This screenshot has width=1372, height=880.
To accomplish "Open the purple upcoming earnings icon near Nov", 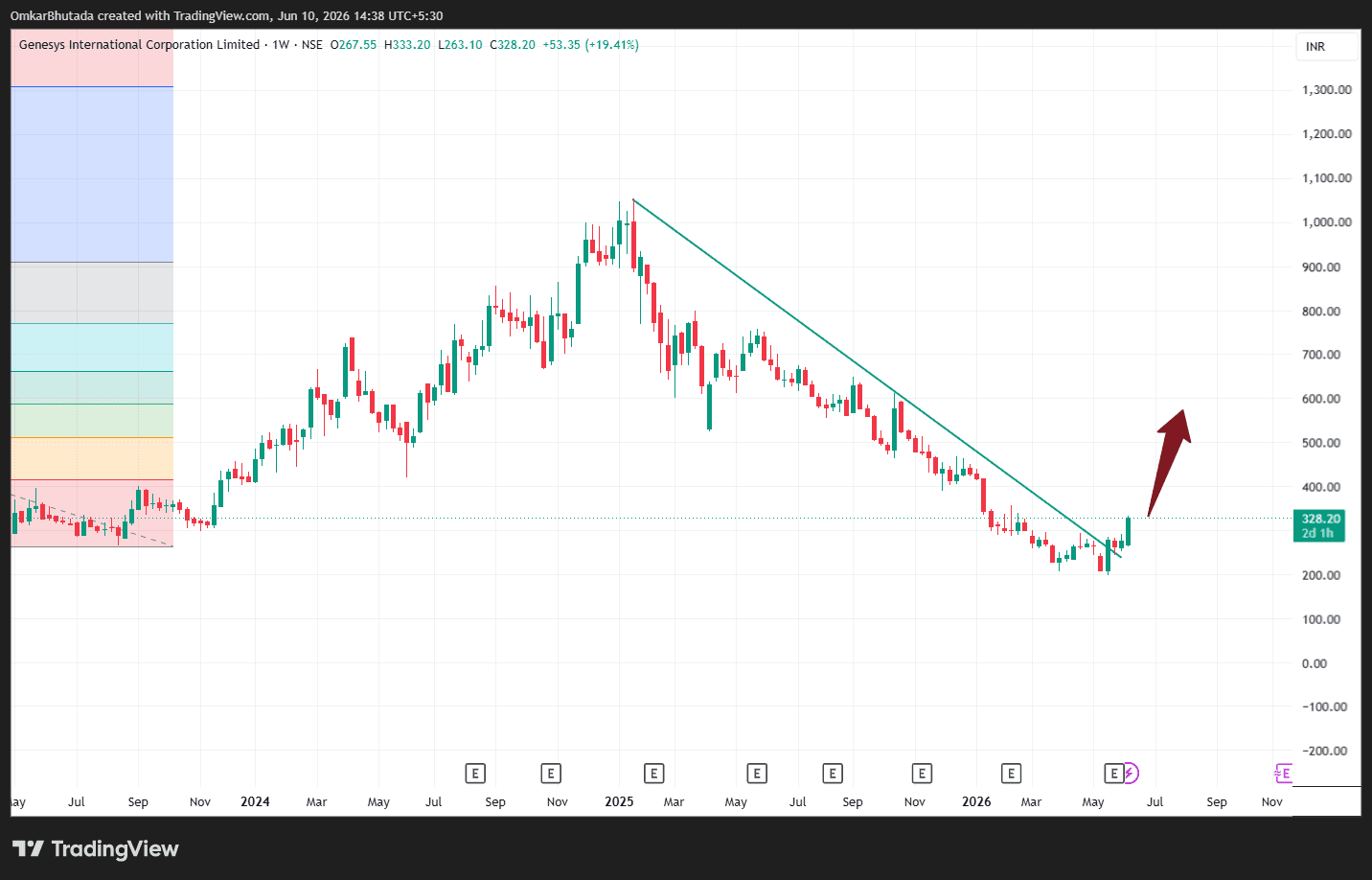I will pyautogui.click(x=1283, y=773).
